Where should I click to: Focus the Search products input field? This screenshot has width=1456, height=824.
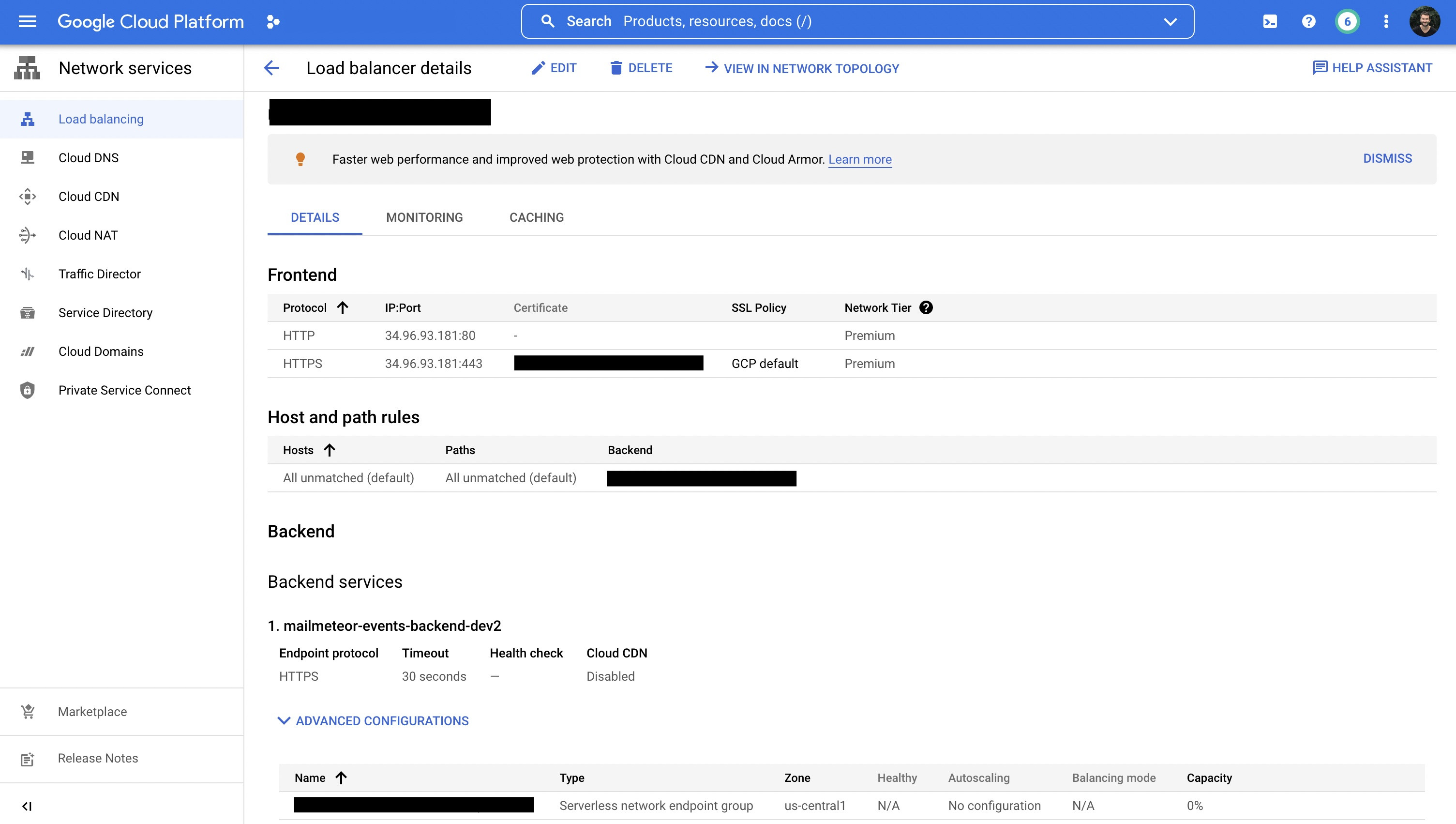tap(857, 21)
